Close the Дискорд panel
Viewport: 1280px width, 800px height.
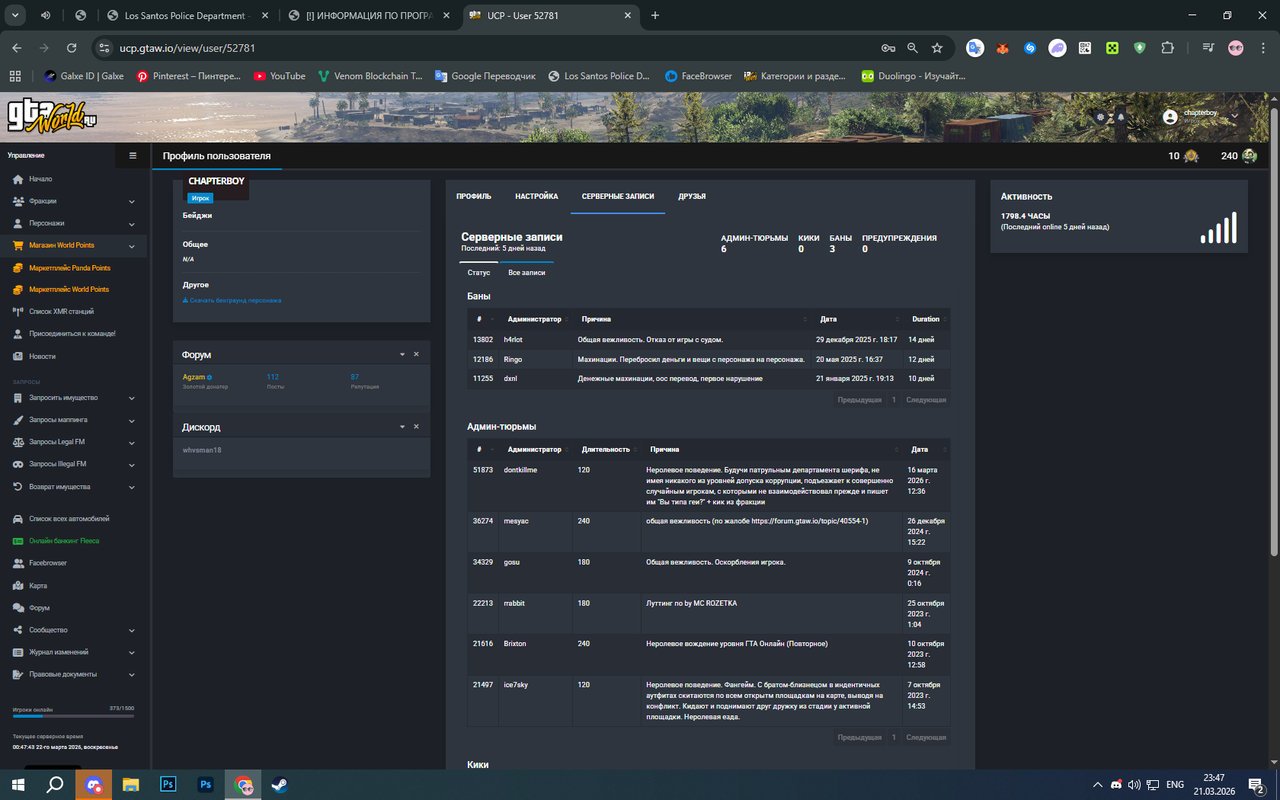tap(417, 427)
